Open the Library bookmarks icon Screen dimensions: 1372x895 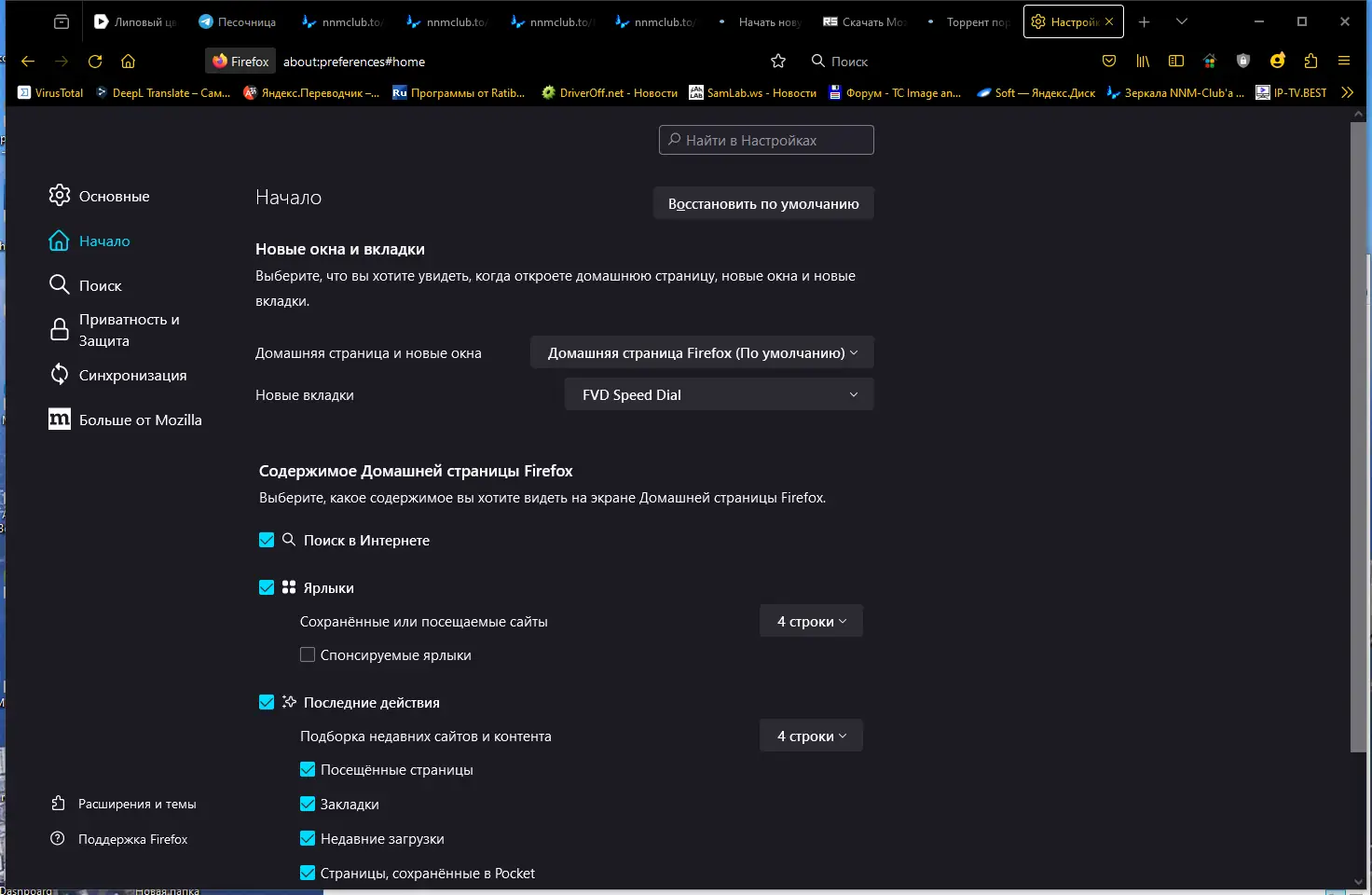pos(1143,62)
